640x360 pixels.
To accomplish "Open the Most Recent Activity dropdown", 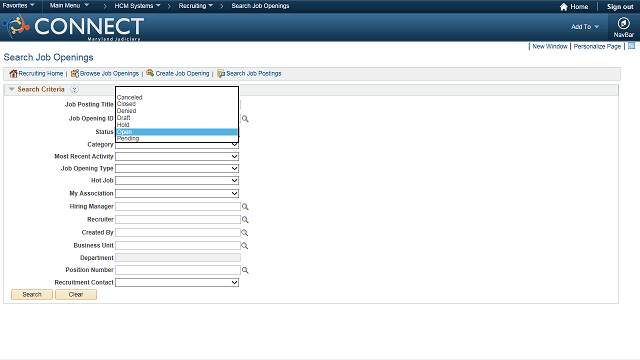I will pyautogui.click(x=177, y=156).
